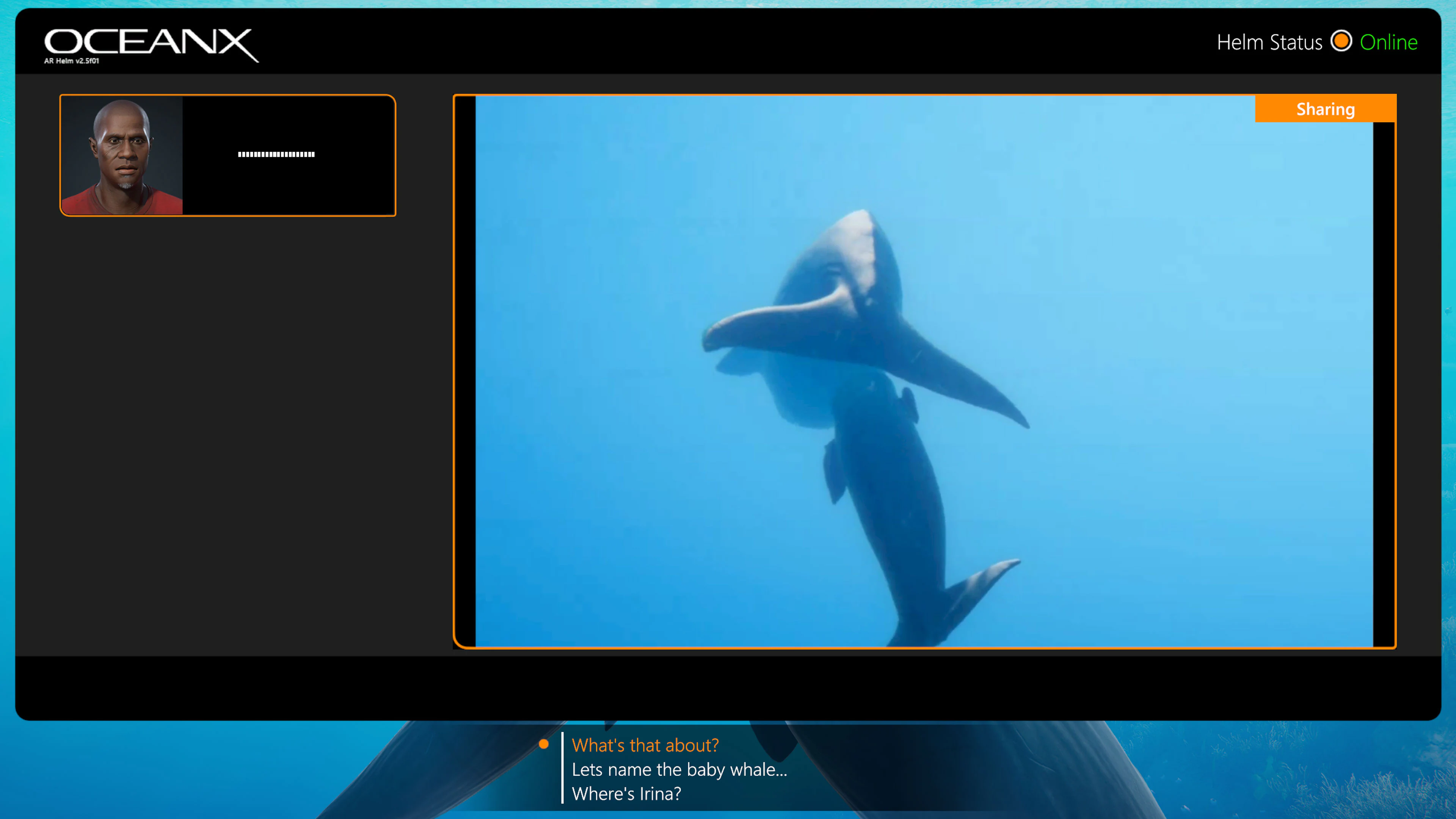Screen dimensions: 1456x819
Task: Choose the reply 'What's that about?'
Action: pos(645,745)
